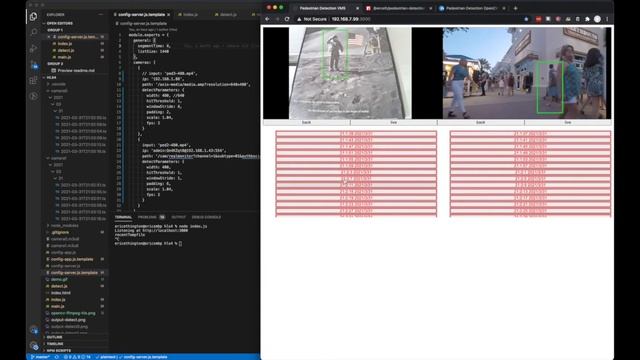Collapse the HLS4 folder section

point(51,77)
